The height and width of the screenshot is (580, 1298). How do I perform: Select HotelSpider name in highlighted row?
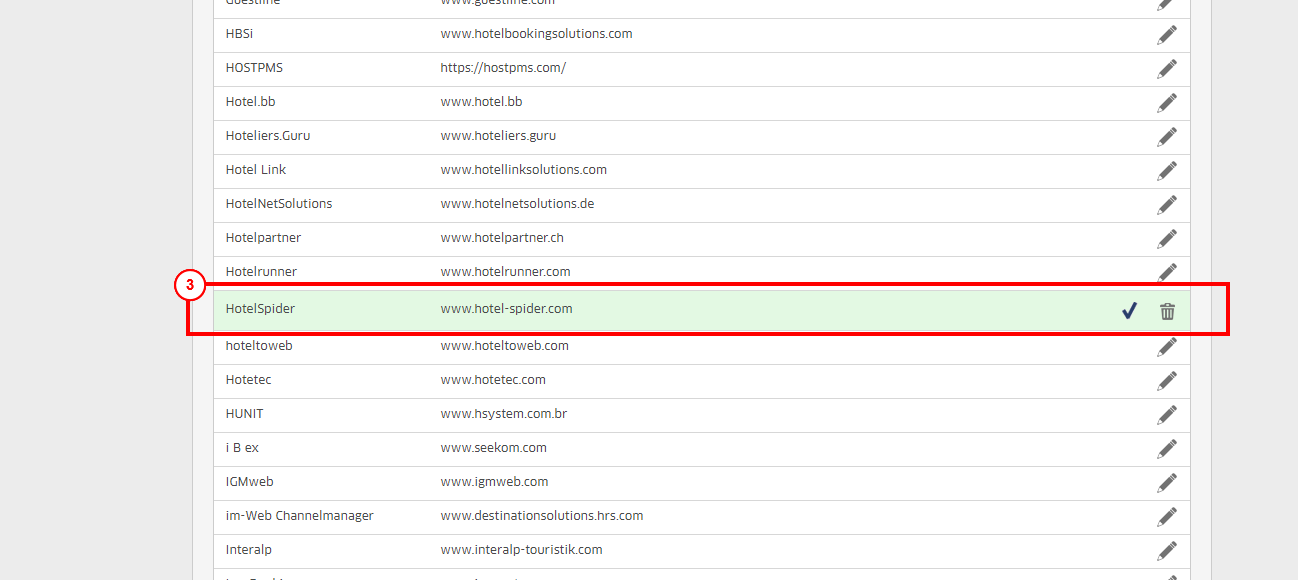tap(260, 309)
